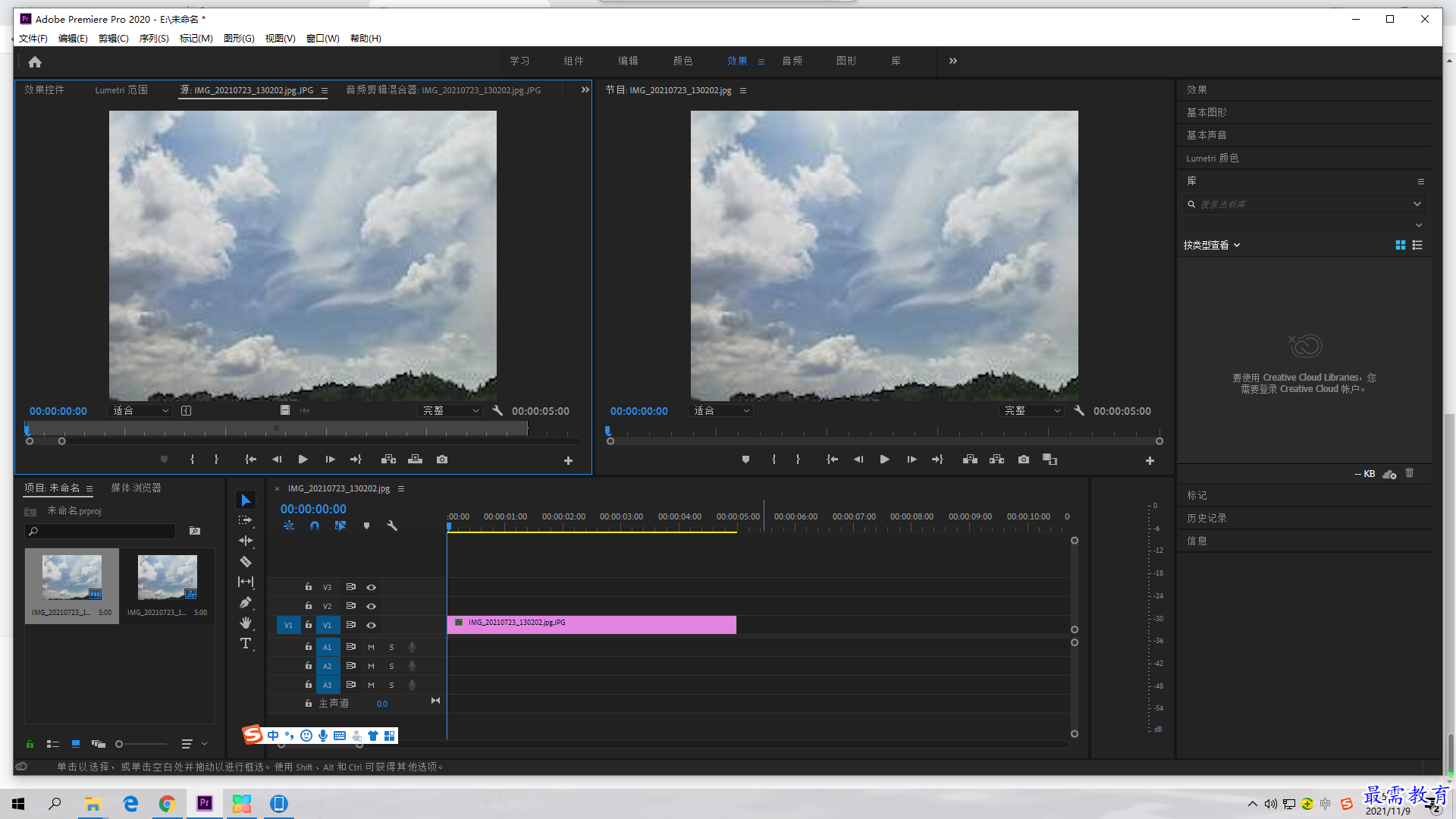Toggle V2 track output eye
Screen dimensions: 1456x819
(372, 606)
